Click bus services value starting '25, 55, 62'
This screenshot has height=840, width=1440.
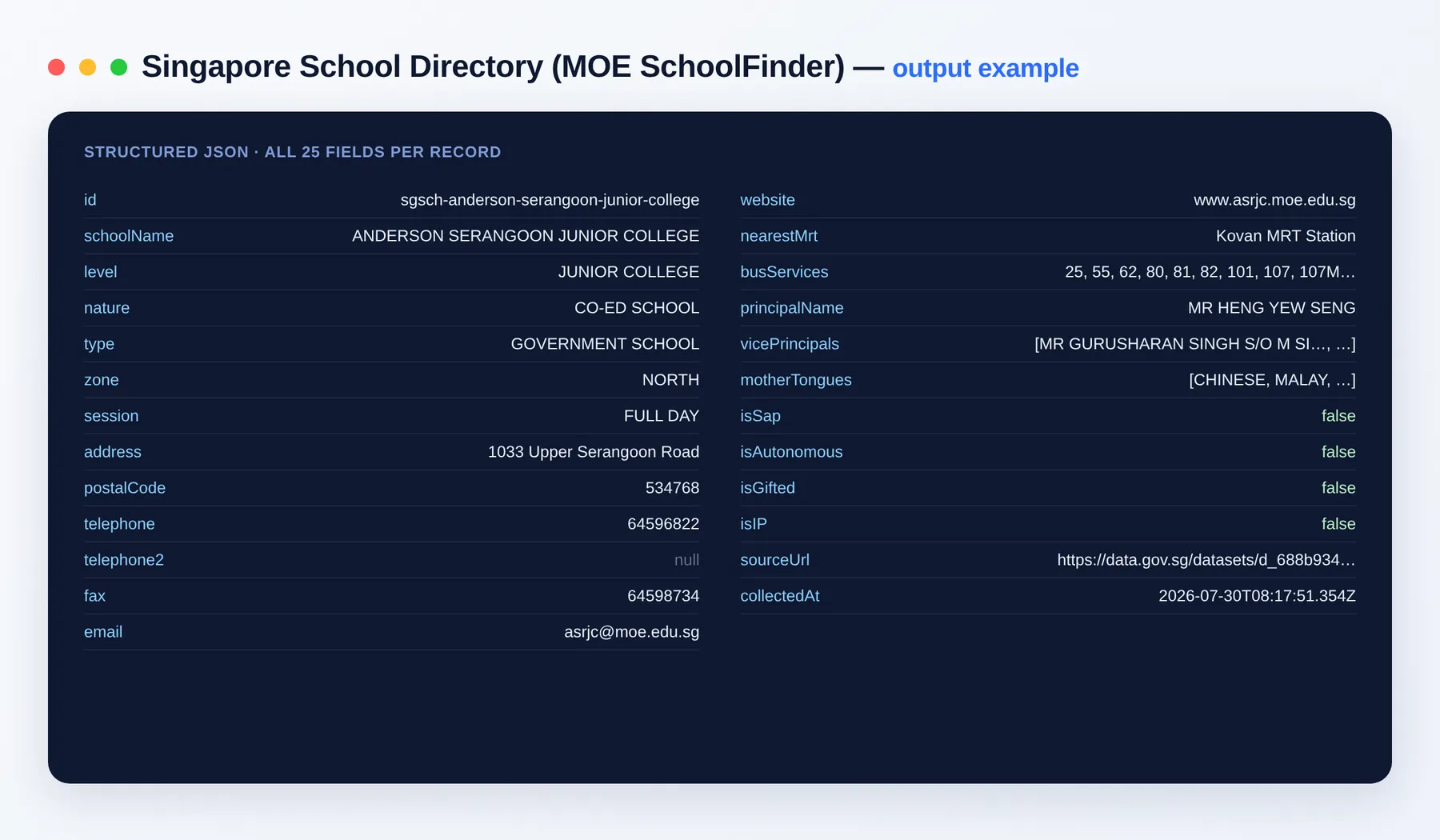click(x=1210, y=272)
